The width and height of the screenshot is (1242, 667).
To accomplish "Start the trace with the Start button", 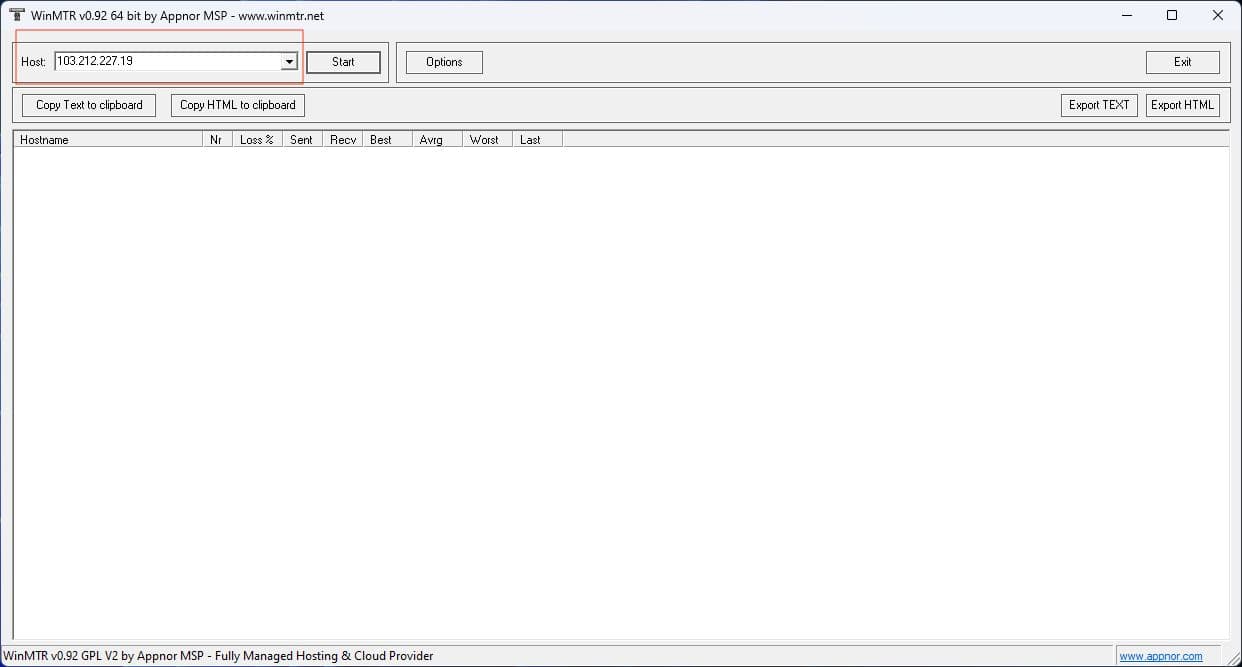I will 343,62.
